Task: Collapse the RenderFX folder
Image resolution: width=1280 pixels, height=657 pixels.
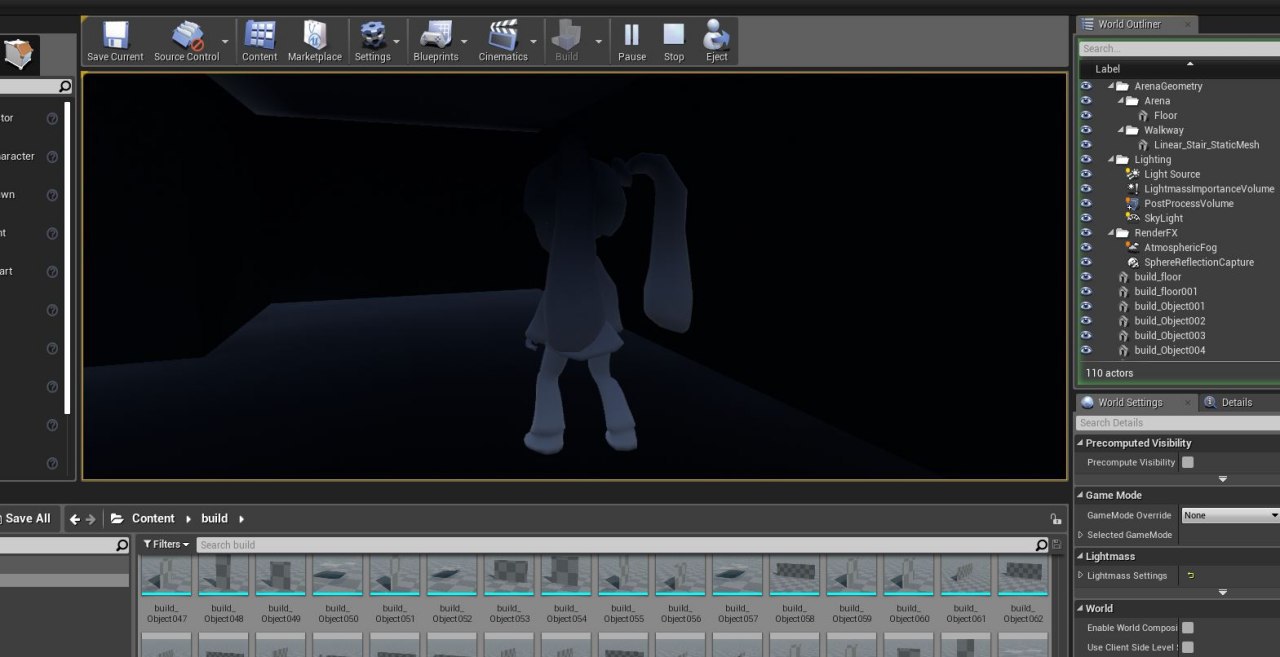Action: (1110, 233)
